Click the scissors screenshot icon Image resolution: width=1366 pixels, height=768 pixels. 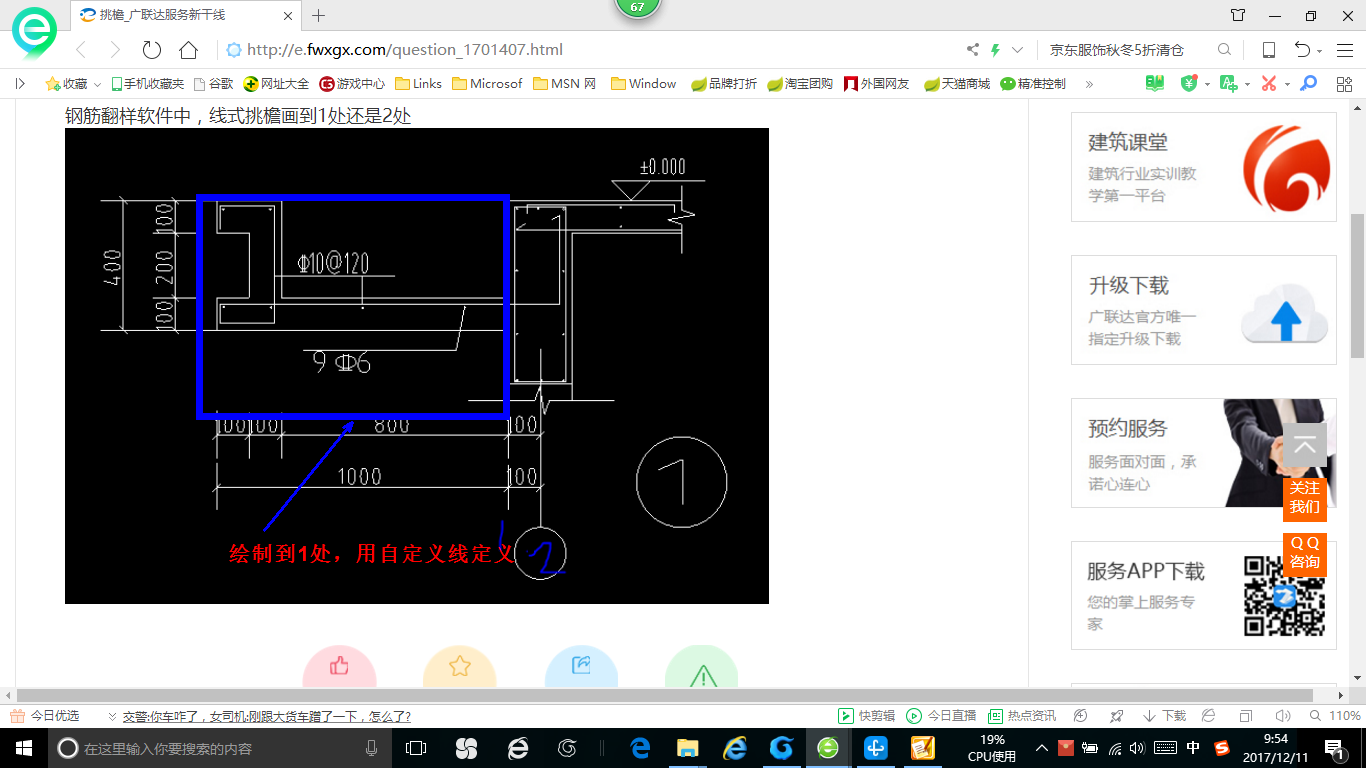coord(1269,84)
